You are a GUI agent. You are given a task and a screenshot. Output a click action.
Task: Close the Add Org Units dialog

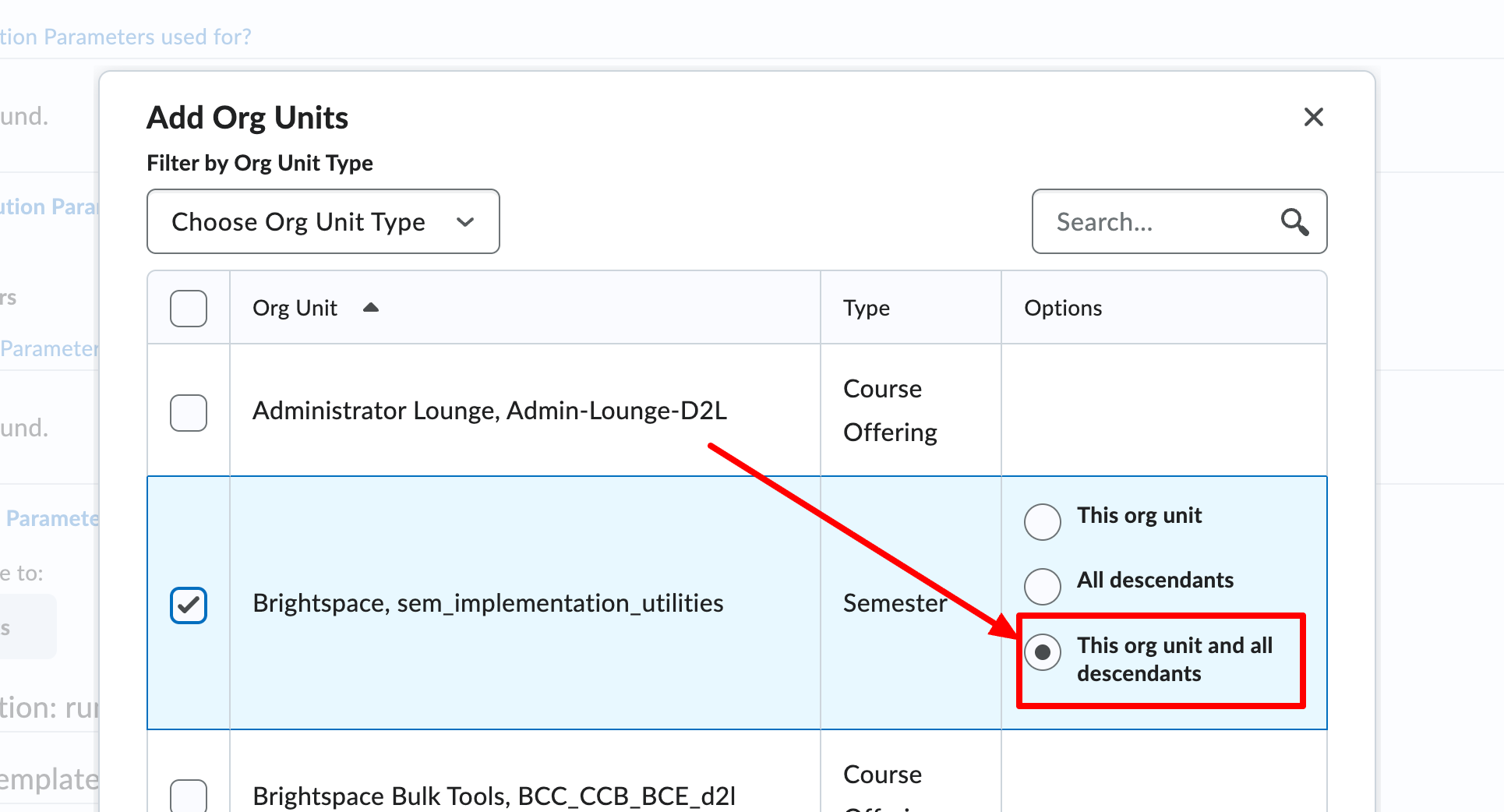(x=1313, y=117)
